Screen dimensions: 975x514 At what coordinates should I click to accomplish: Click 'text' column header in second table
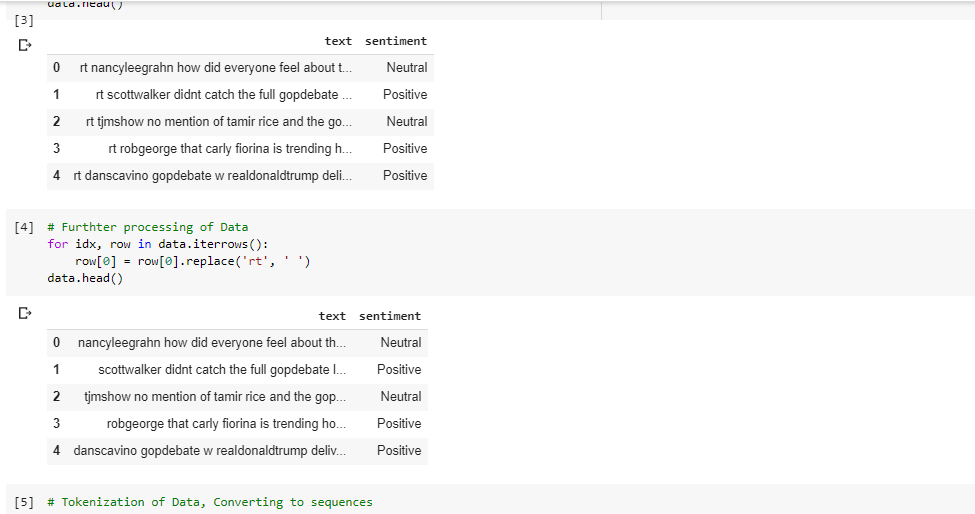(332, 316)
